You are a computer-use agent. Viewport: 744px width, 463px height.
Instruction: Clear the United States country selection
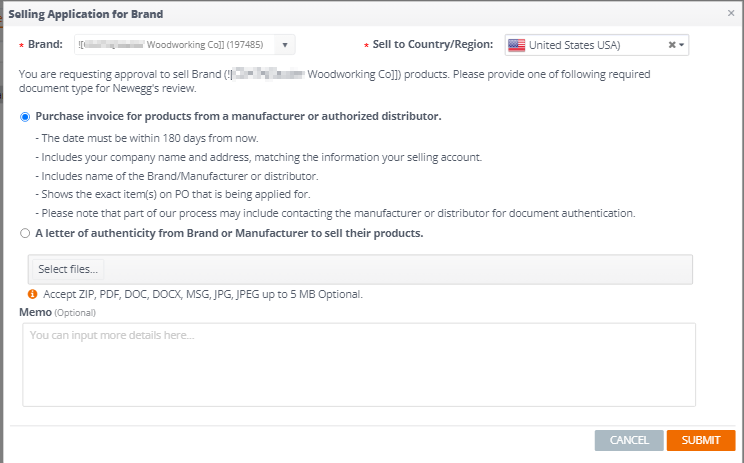click(672, 45)
